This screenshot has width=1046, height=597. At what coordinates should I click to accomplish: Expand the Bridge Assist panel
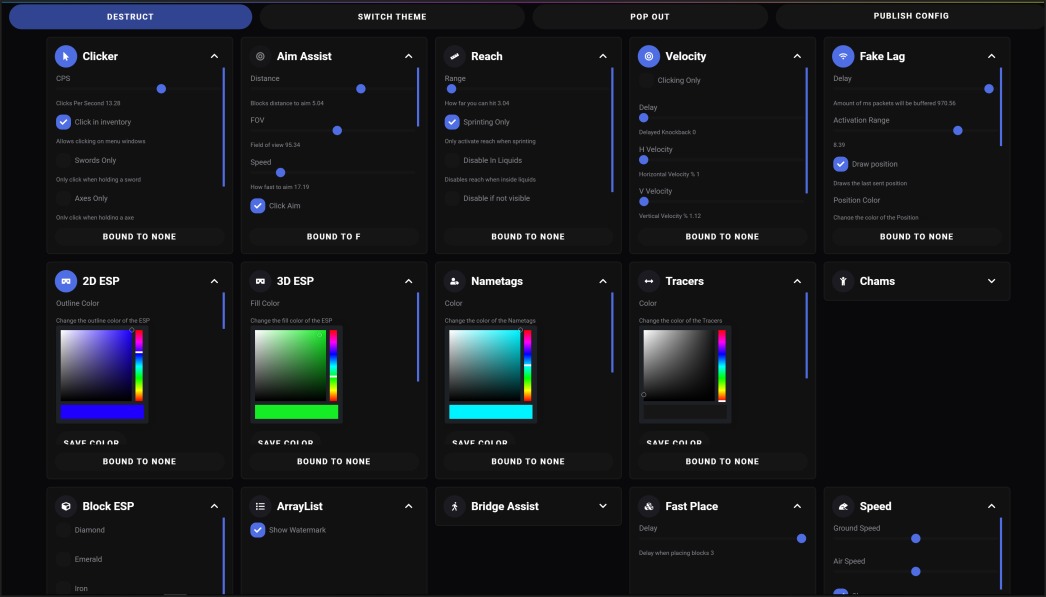coord(602,507)
